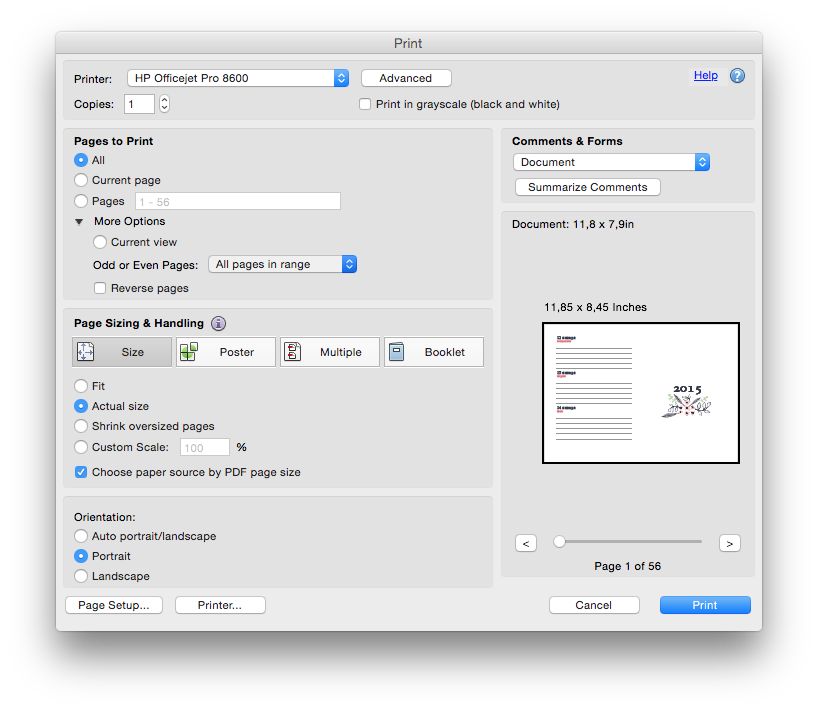
Task: Select the Current view radio button
Action: (x=100, y=242)
